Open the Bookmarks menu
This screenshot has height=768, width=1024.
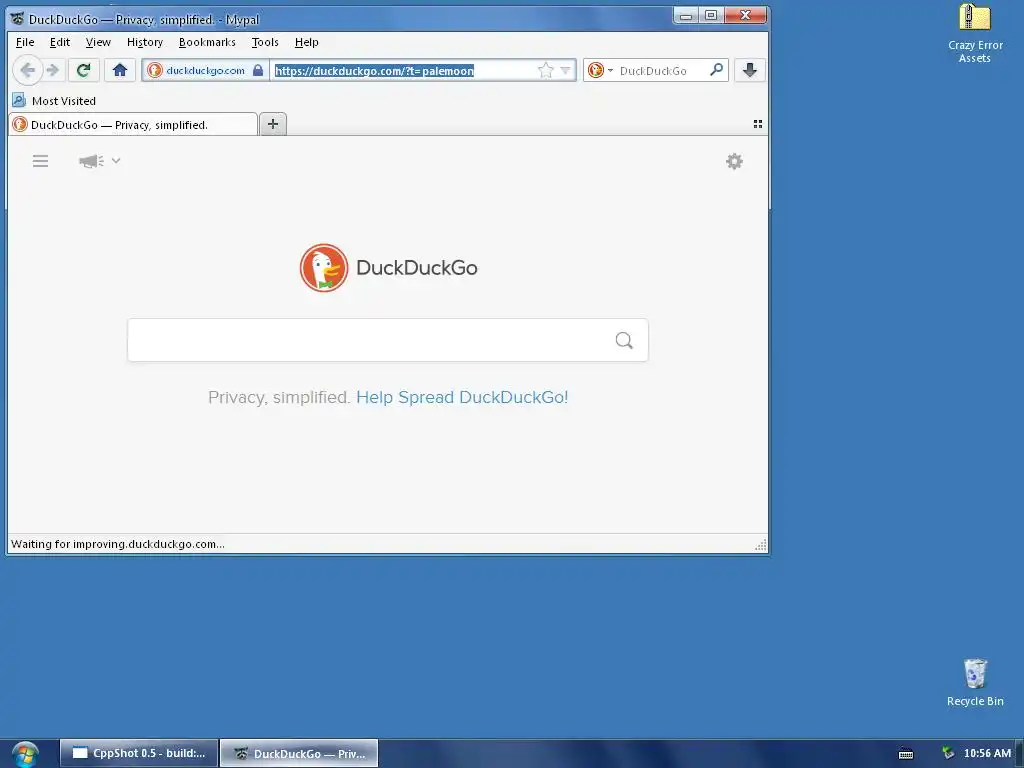207,42
